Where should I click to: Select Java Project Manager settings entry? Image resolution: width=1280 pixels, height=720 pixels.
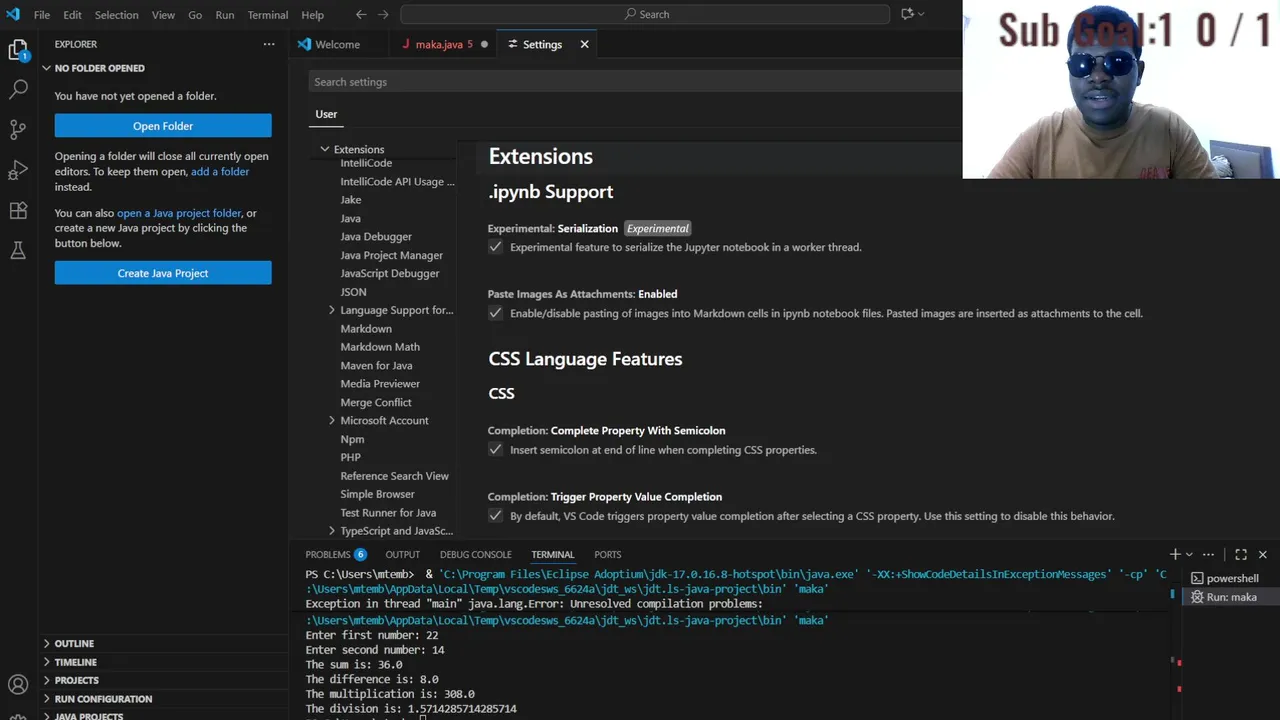click(x=391, y=255)
